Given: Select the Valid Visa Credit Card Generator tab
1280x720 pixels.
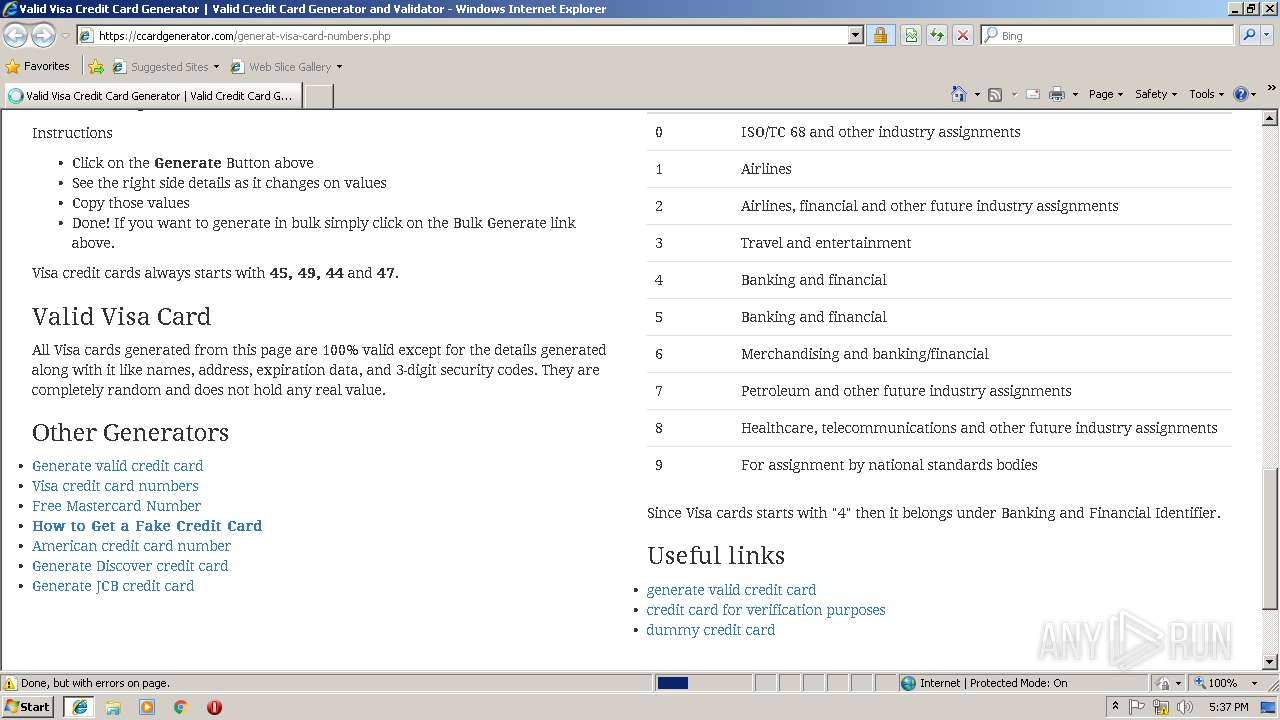Looking at the screenshot, I should 151,96.
